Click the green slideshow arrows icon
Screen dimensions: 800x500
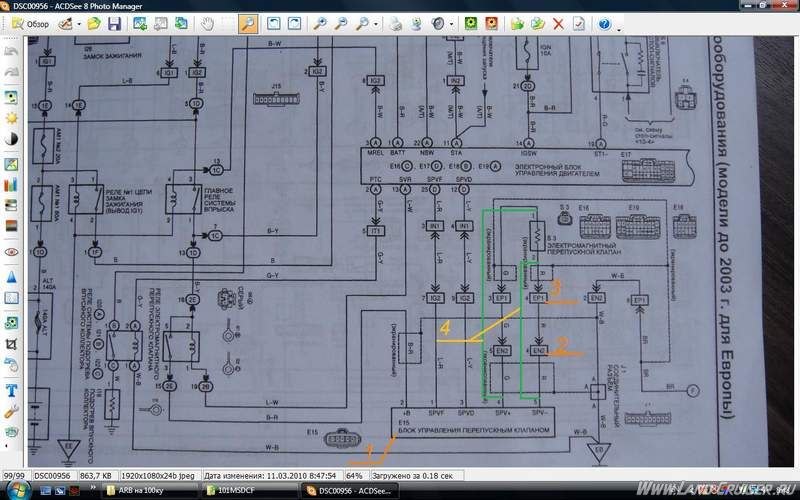[181, 24]
